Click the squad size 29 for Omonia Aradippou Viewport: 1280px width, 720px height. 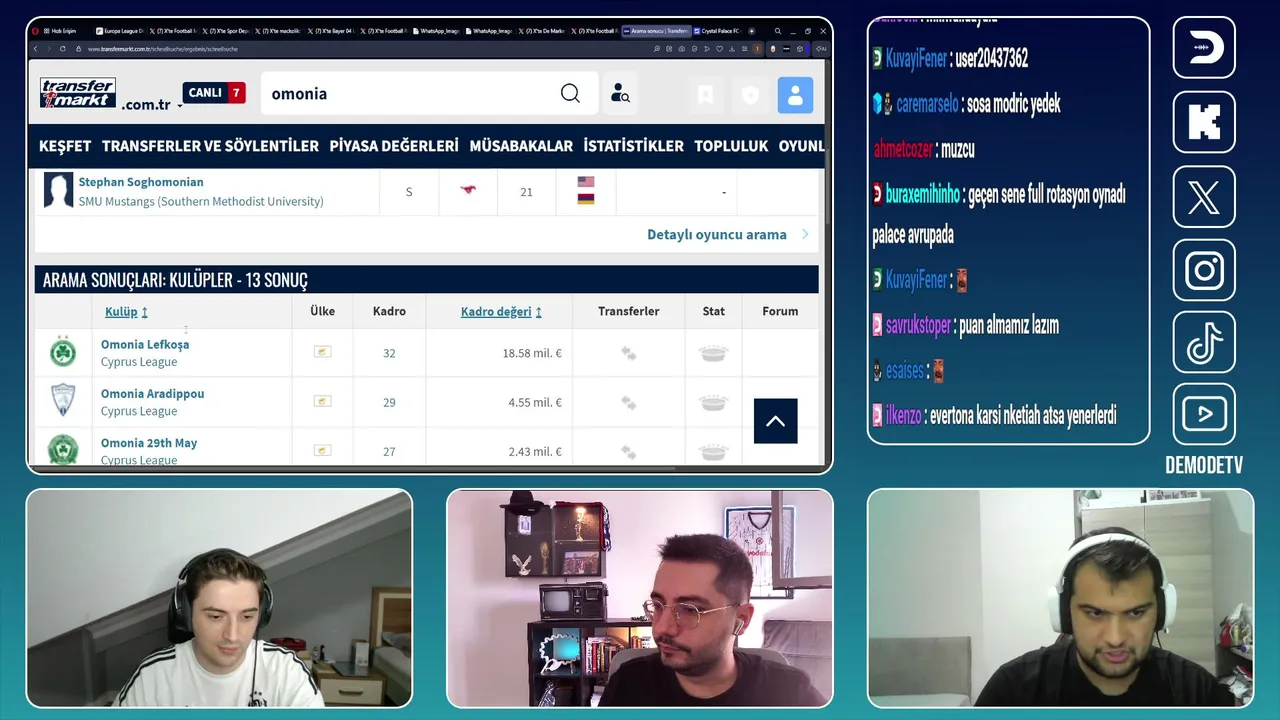389,402
